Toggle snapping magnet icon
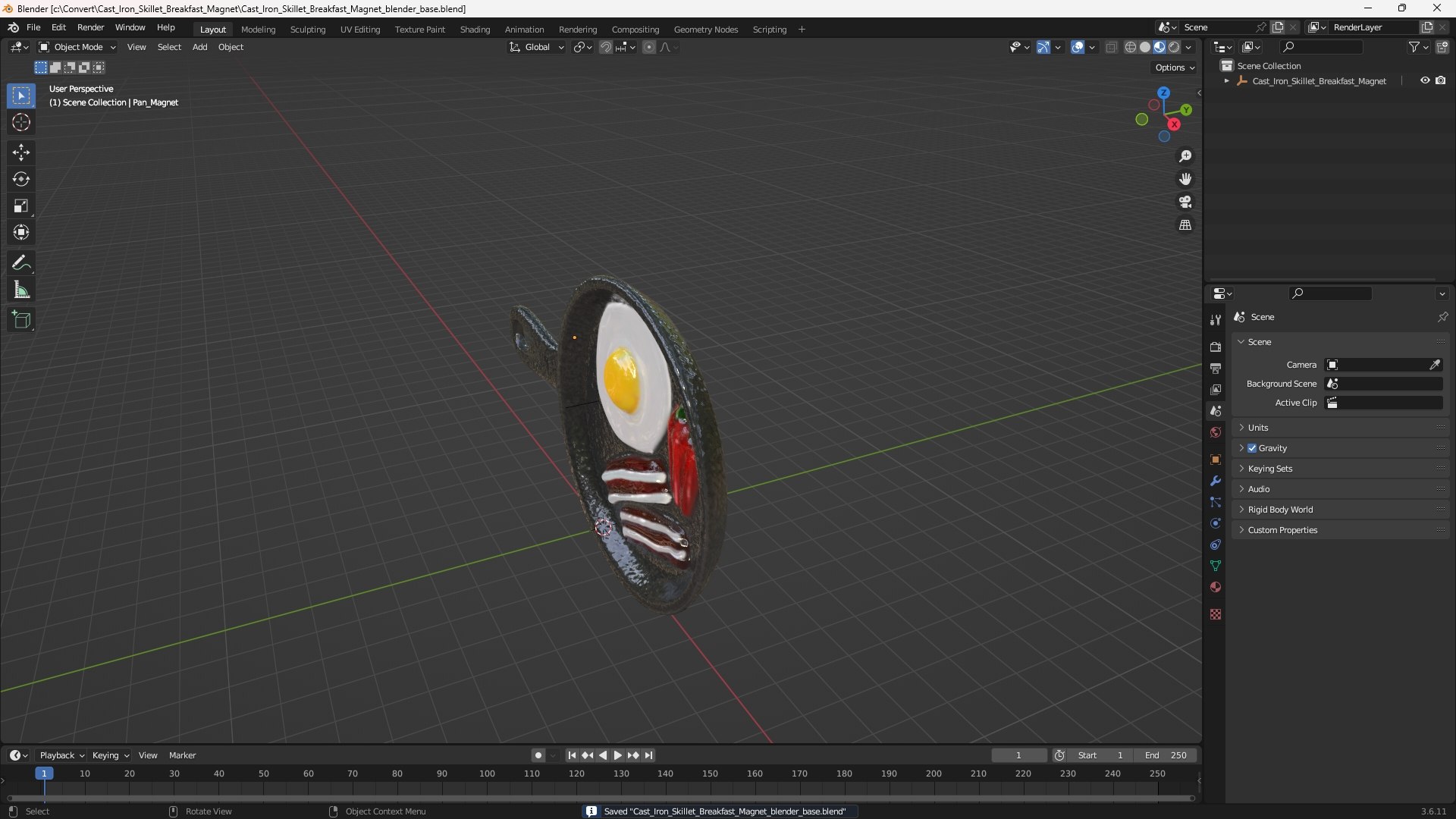This screenshot has width=1456, height=819. click(x=606, y=47)
